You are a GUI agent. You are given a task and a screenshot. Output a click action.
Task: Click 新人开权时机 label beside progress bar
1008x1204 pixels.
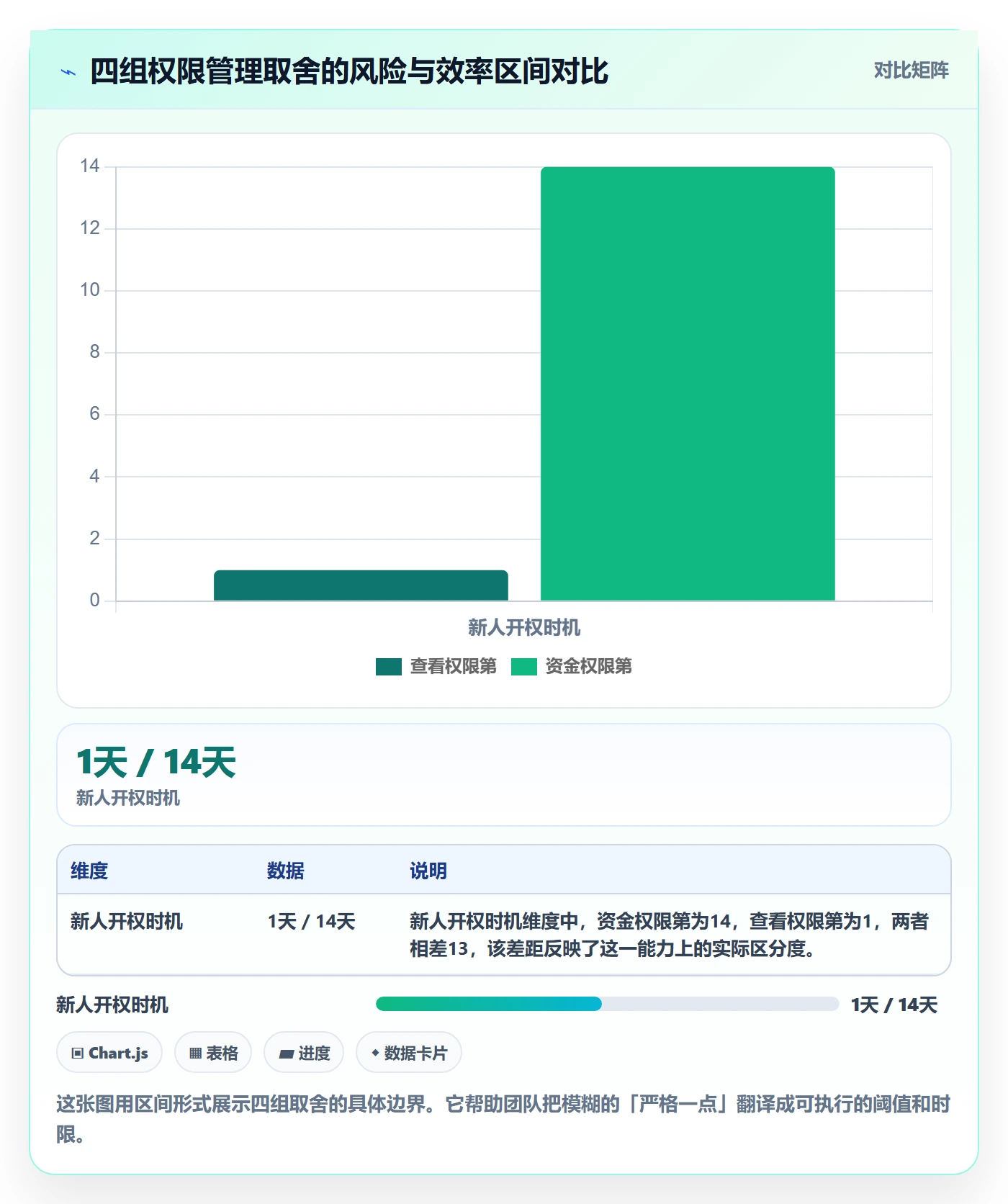pos(112,1005)
